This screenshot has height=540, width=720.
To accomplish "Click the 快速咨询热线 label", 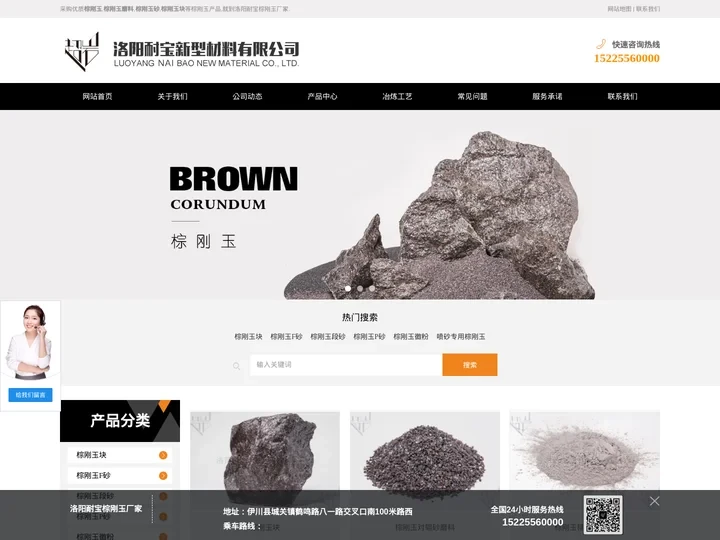I will pos(636,45).
